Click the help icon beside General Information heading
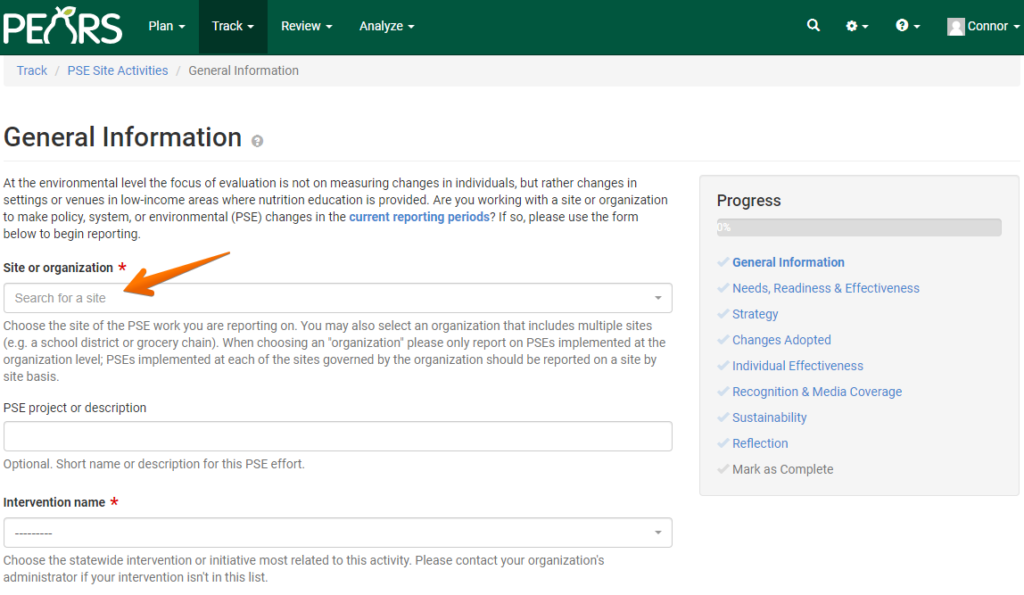This screenshot has height=595, width=1024. 257,141
